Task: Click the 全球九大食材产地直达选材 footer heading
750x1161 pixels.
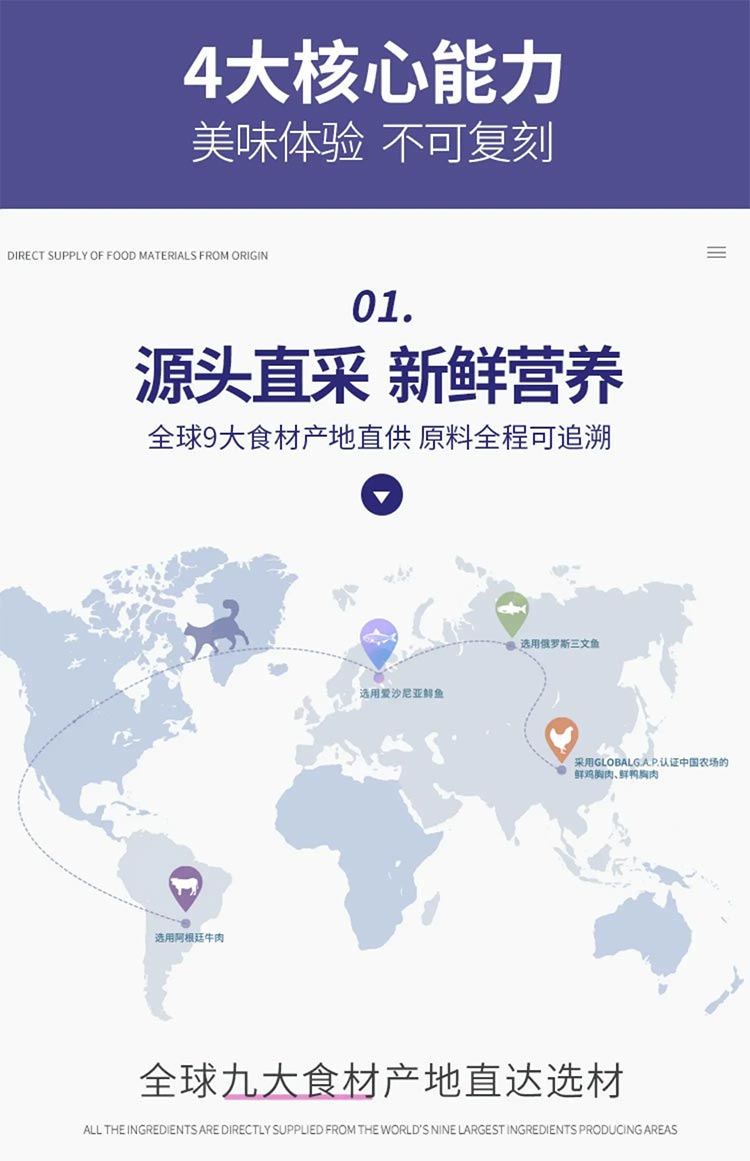Action: 381,1081
